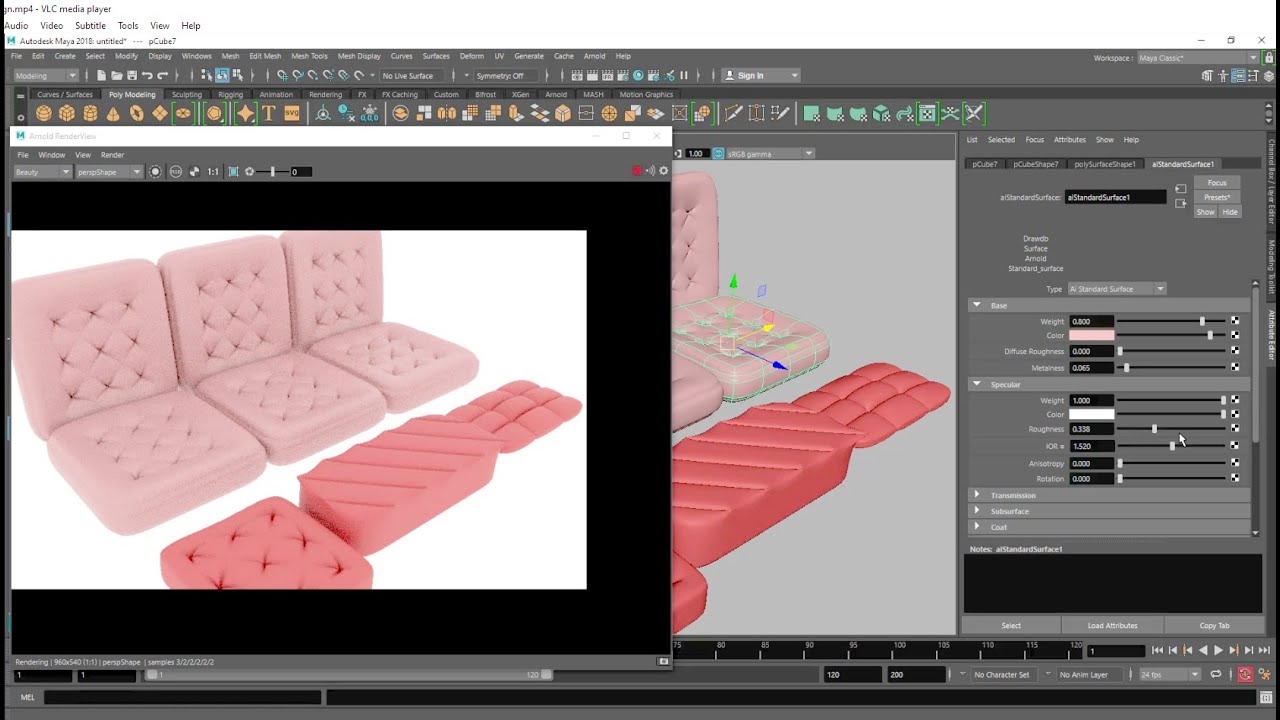Screen dimensions: 1280x720
Task: Create a polygon cube from the shelf
Action: click(x=67, y=114)
